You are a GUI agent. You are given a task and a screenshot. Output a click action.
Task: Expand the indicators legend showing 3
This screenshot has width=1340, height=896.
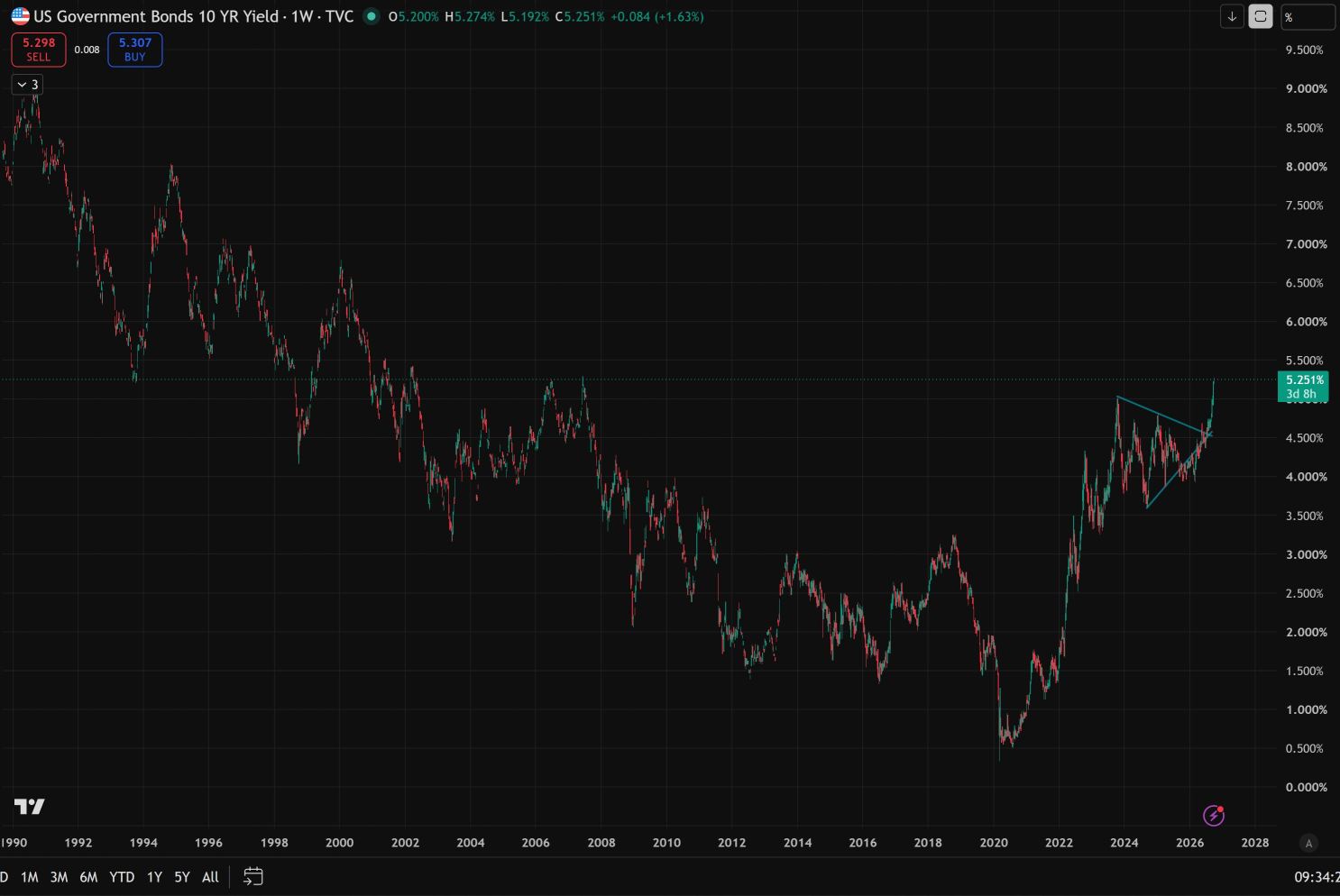click(27, 85)
